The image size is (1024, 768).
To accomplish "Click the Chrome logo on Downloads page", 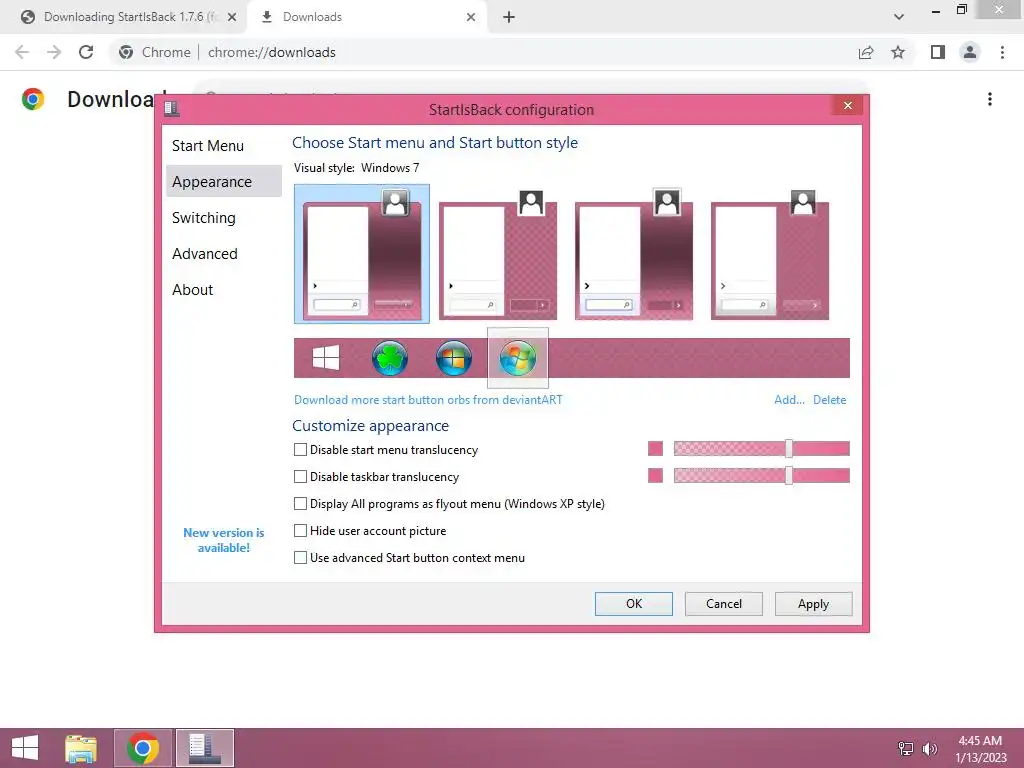I will pyautogui.click(x=33, y=99).
